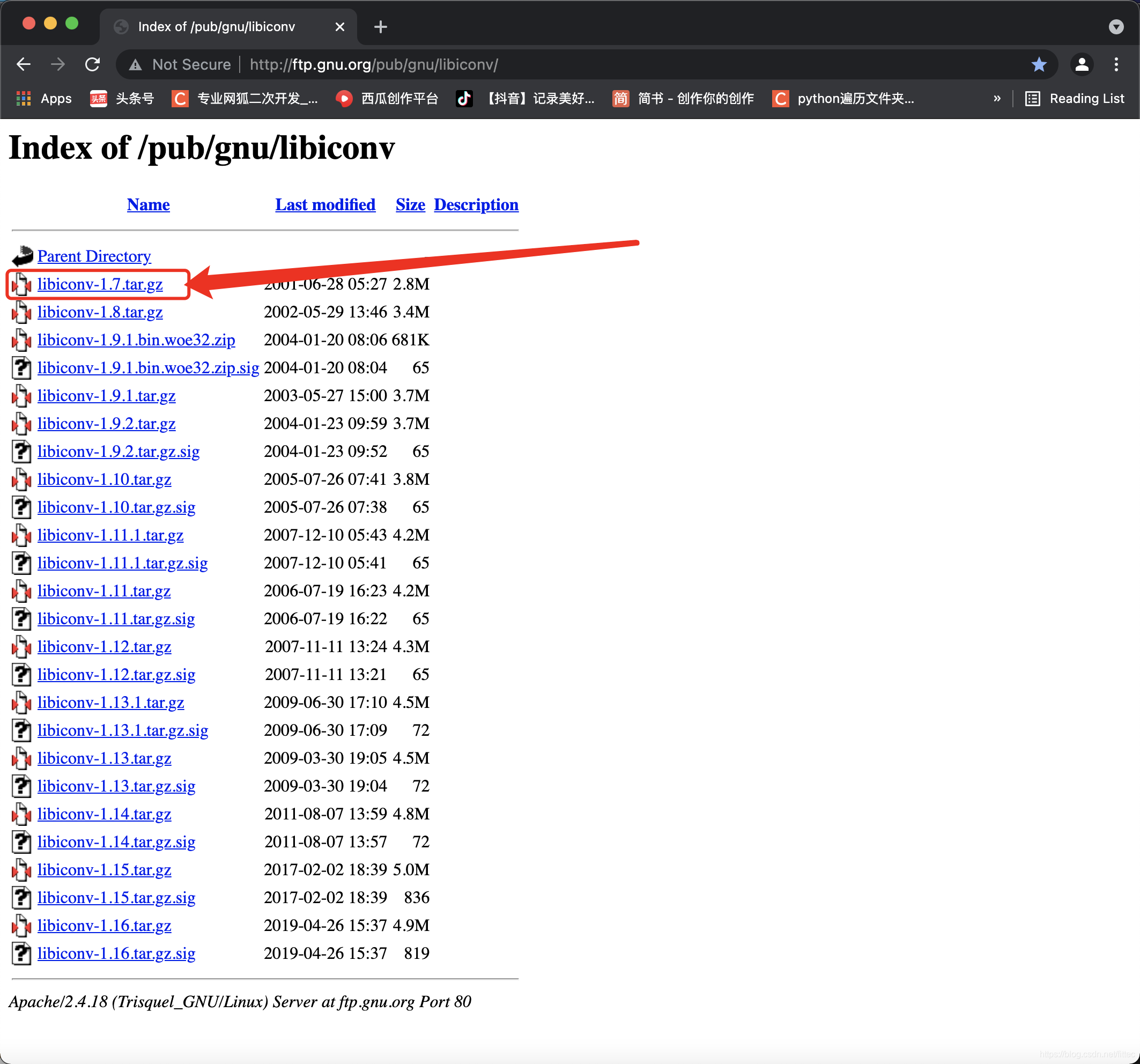Click the Parent Directory folder icon
The width and height of the screenshot is (1140, 1064).
(x=23, y=256)
